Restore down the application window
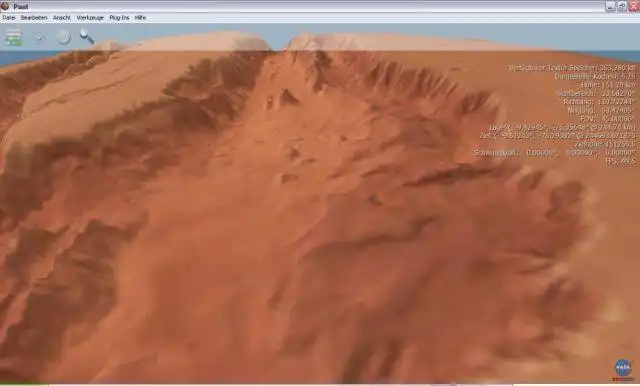 coord(622,6)
